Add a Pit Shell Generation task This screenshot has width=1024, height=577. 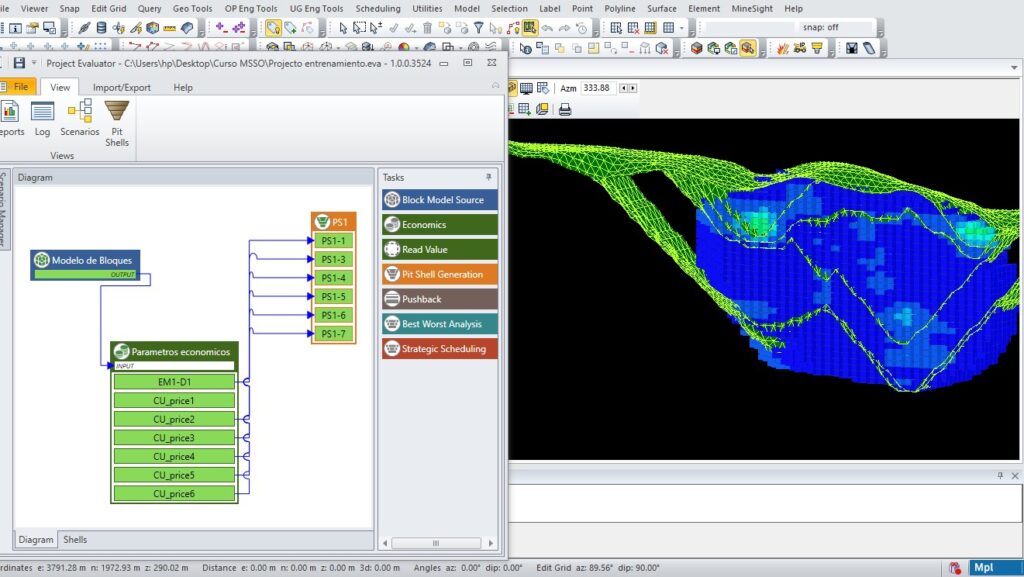[440, 274]
